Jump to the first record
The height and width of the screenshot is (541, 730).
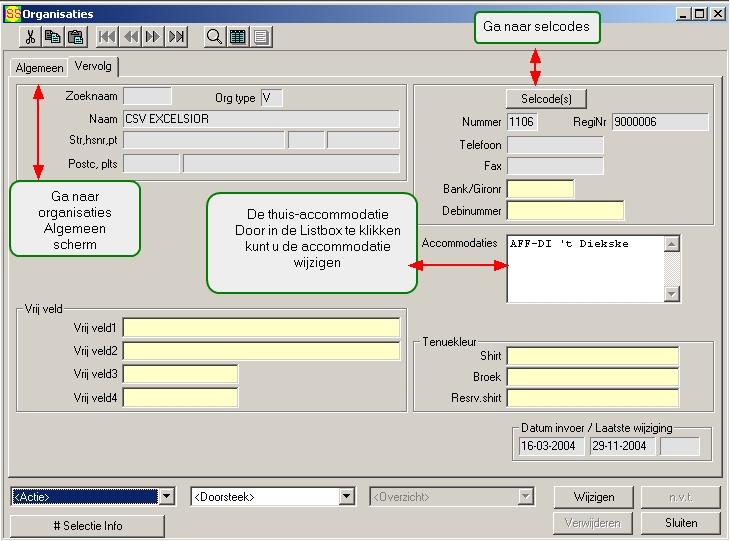(x=107, y=37)
